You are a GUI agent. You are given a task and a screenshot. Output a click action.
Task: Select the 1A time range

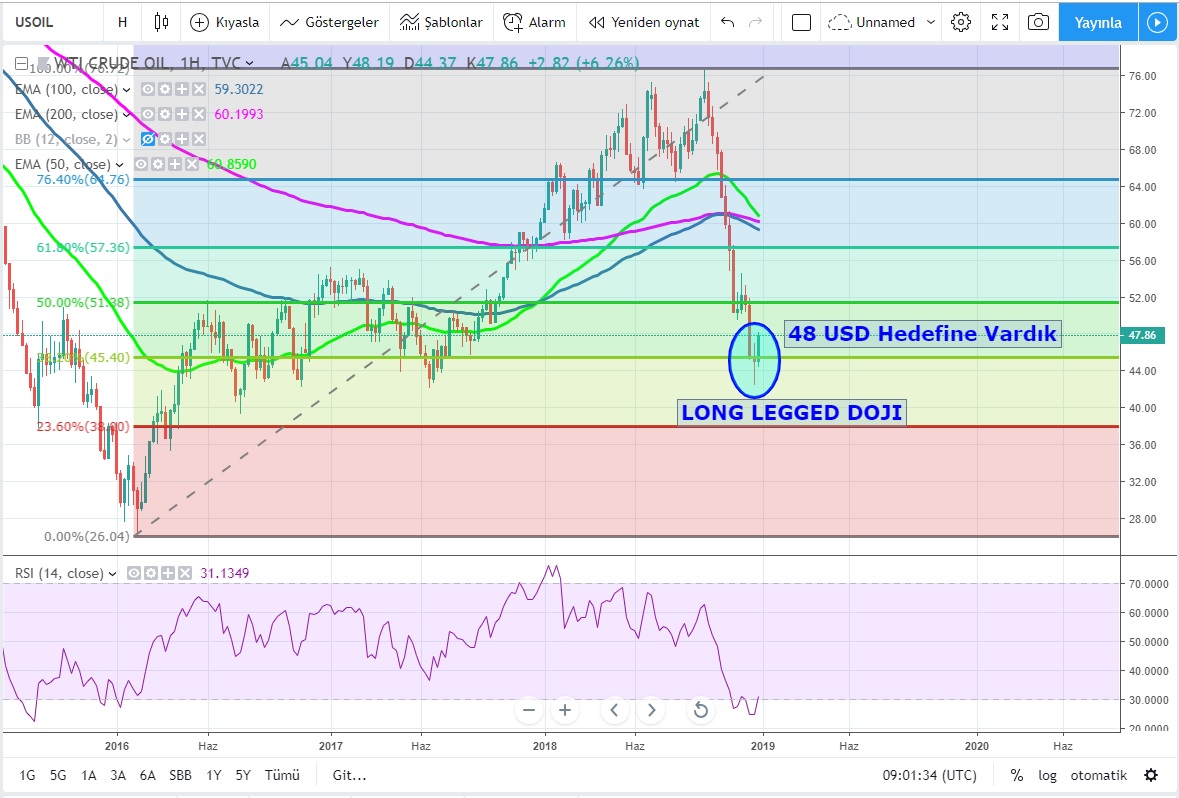point(89,775)
